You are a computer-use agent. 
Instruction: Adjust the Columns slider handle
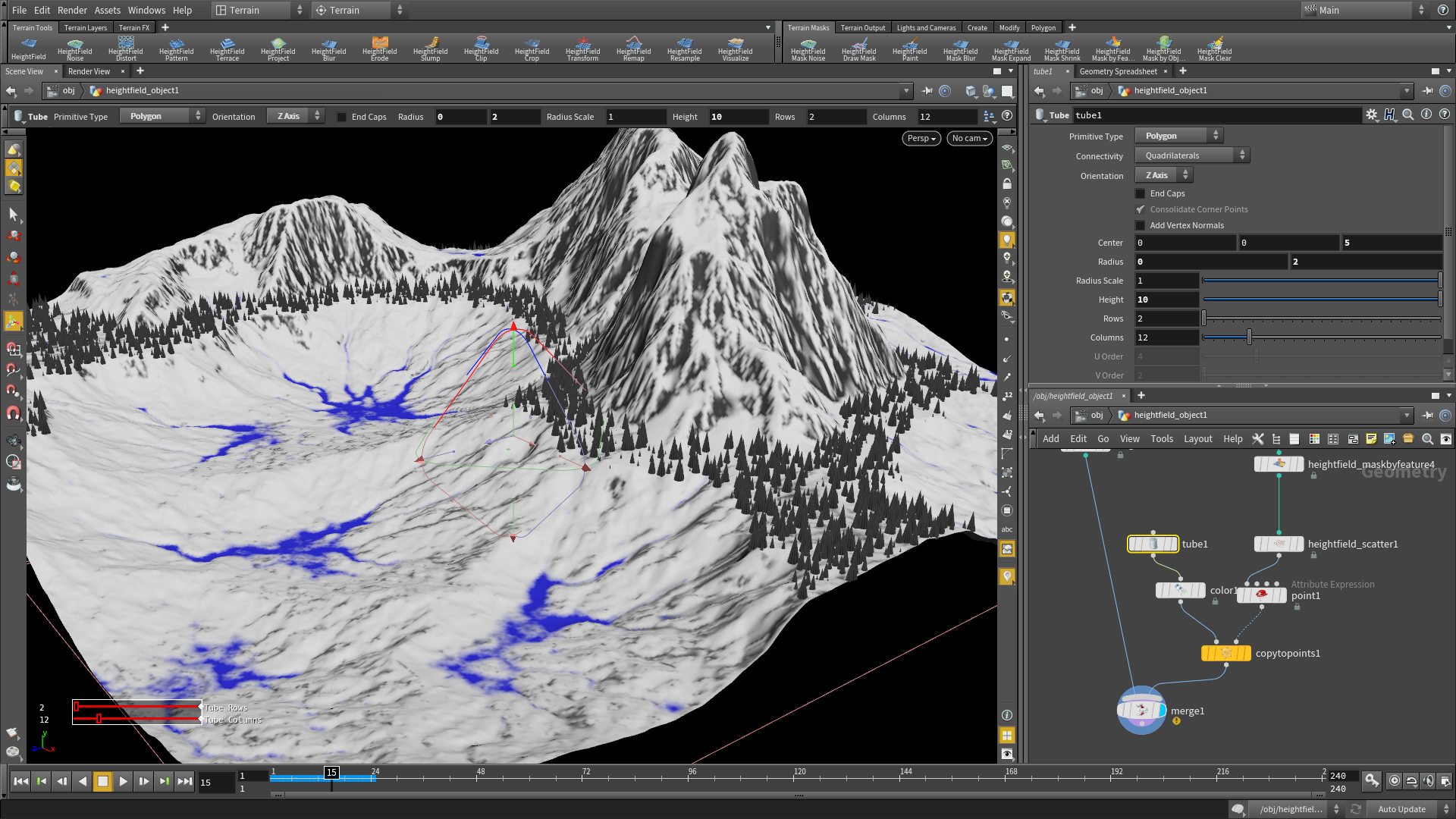click(x=1249, y=337)
